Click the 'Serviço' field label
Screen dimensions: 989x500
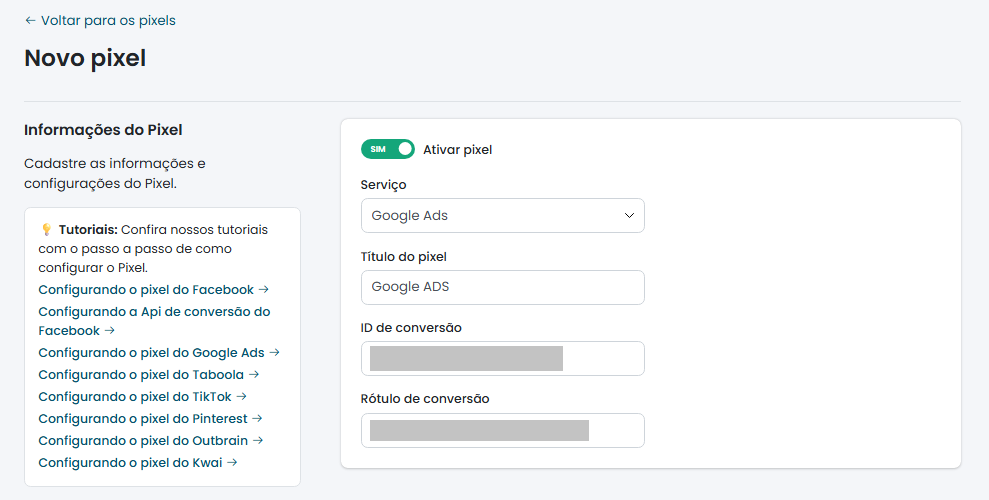click(383, 185)
